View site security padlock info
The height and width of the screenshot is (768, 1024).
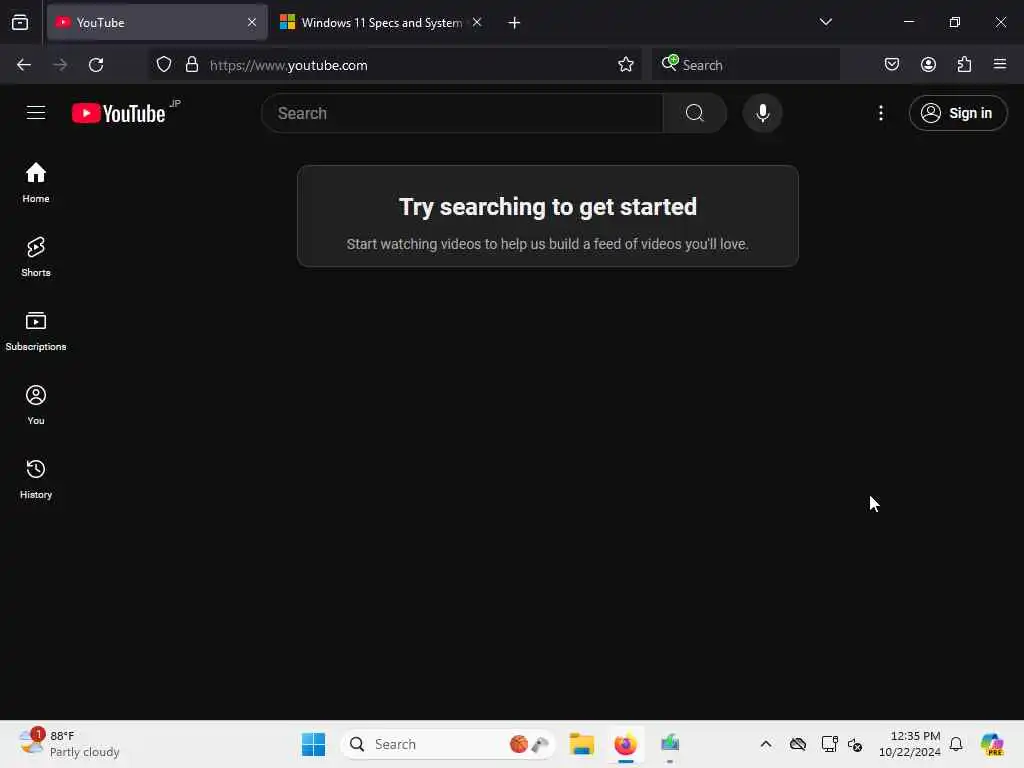pos(191,65)
